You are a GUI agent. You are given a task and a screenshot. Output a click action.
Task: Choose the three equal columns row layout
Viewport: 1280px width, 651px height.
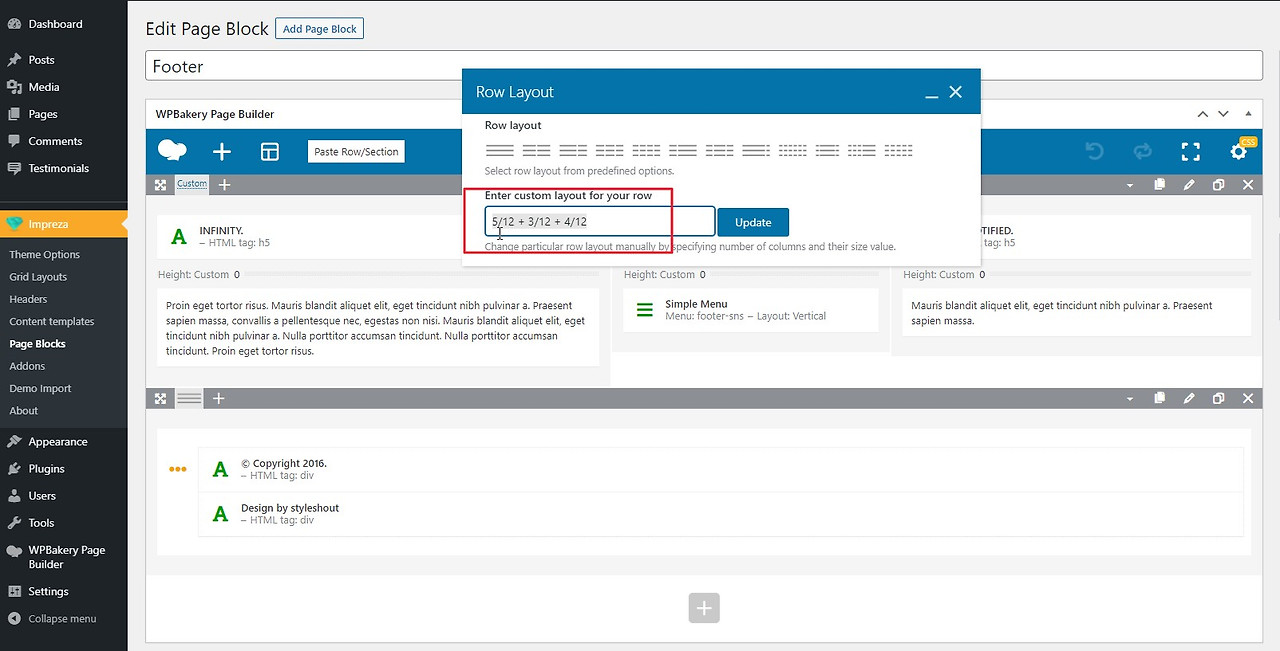coord(610,151)
